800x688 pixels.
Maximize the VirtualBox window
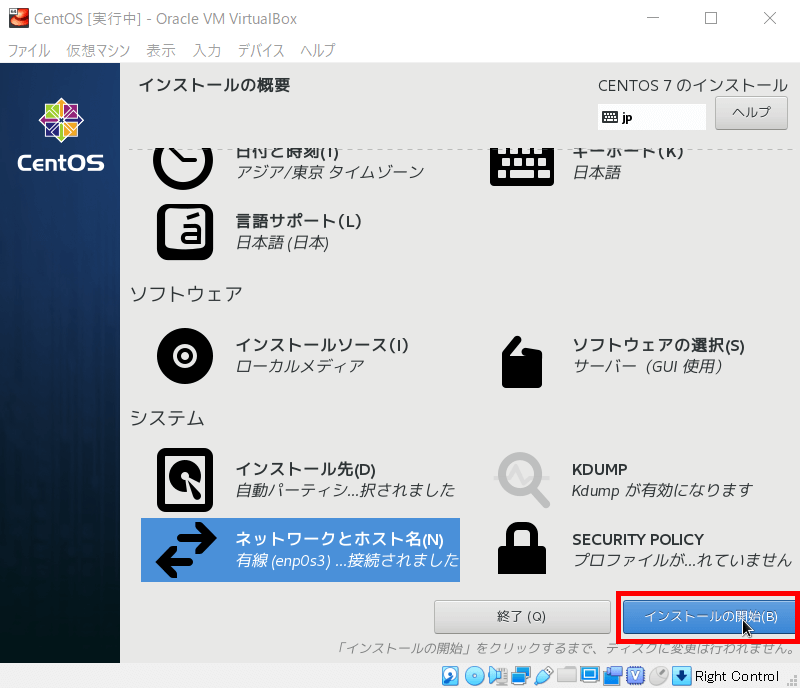click(711, 18)
